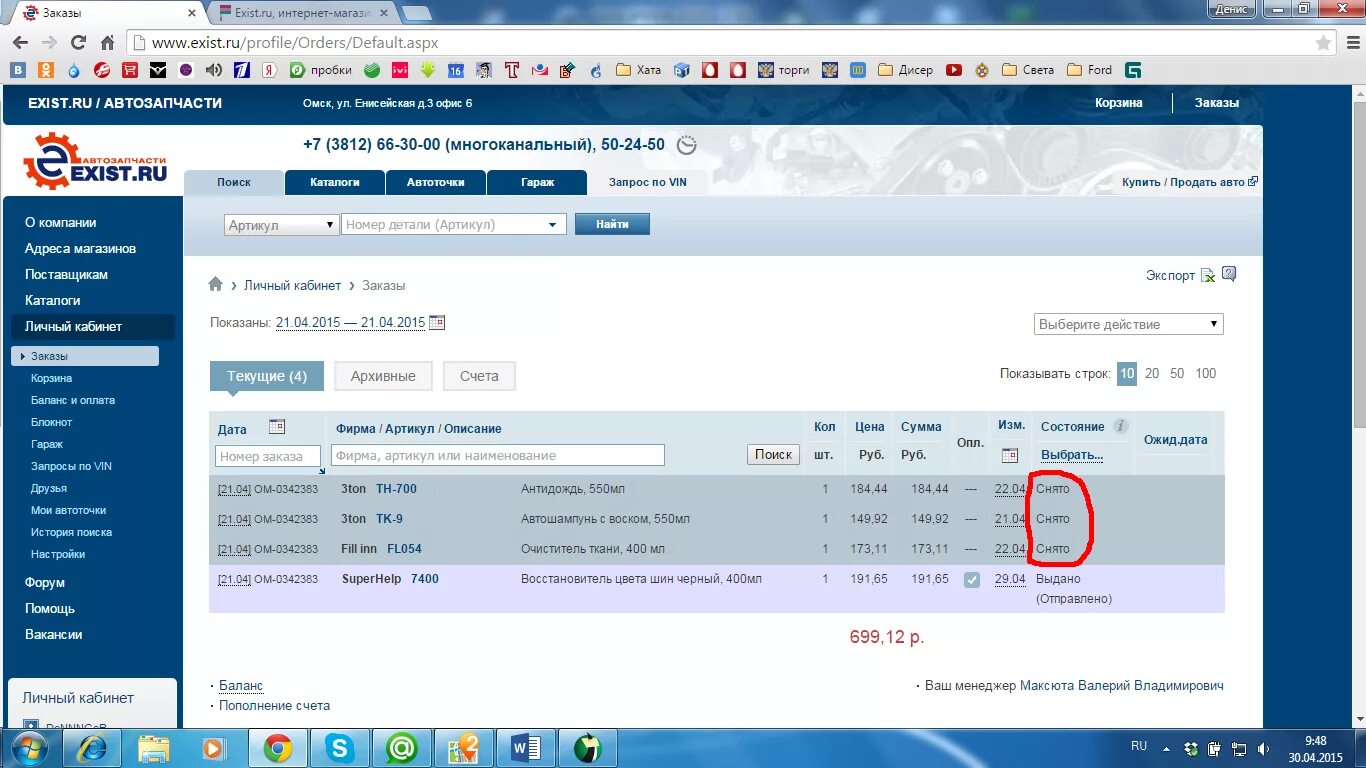Open Microsoft Word from the taskbar
This screenshot has height=768, width=1366.
pyautogui.click(x=525, y=748)
